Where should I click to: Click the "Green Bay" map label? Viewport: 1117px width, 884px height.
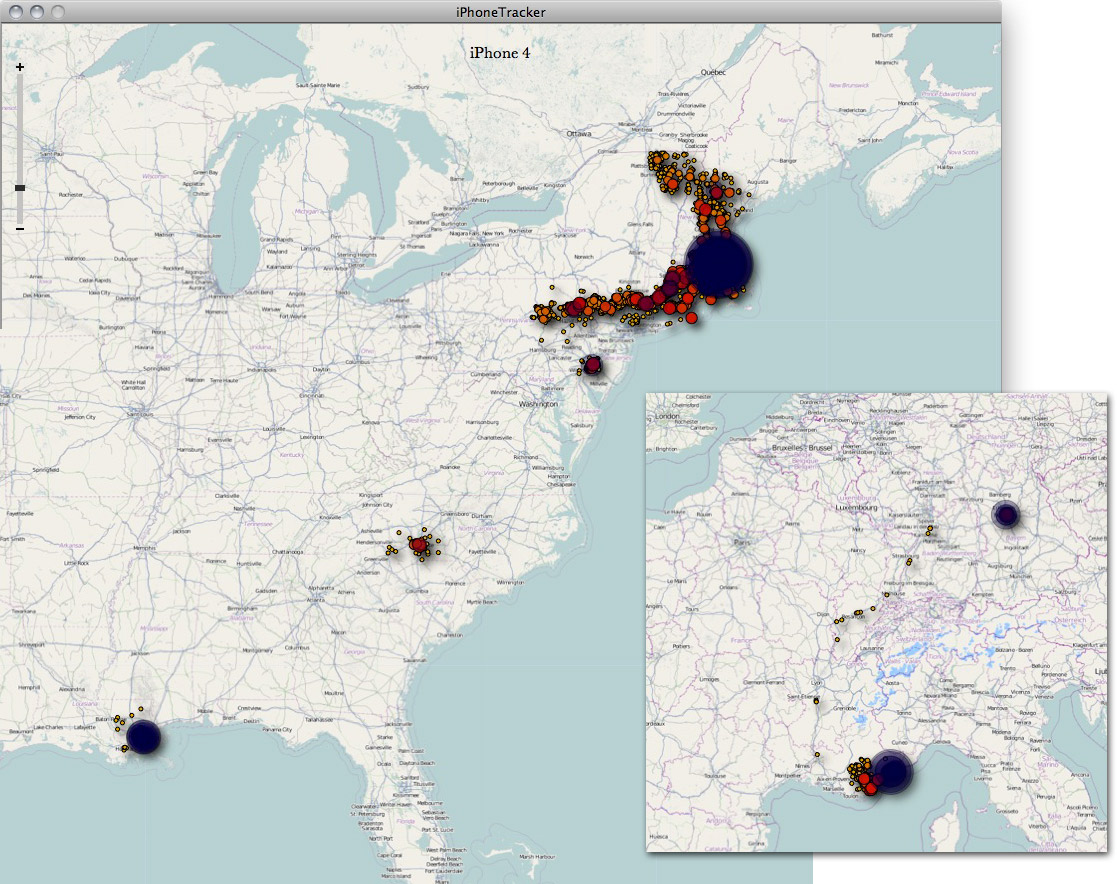pyautogui.click(x=205, y=172)
